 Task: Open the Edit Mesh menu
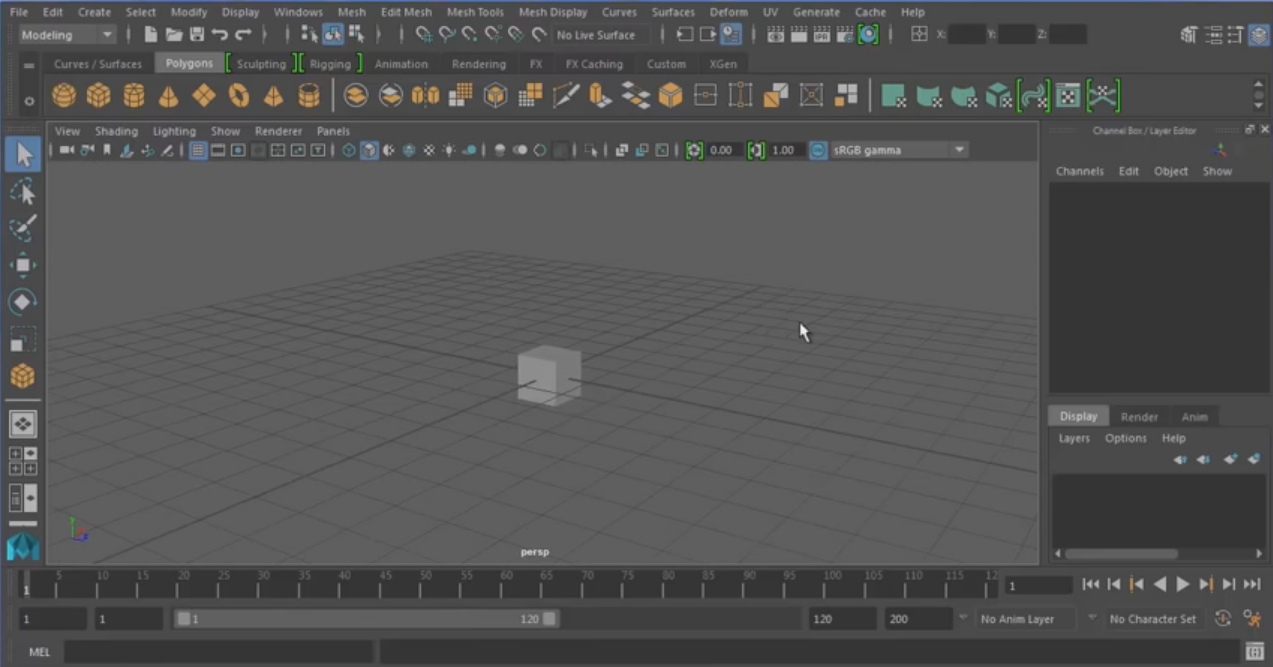[x=406, y=12]
